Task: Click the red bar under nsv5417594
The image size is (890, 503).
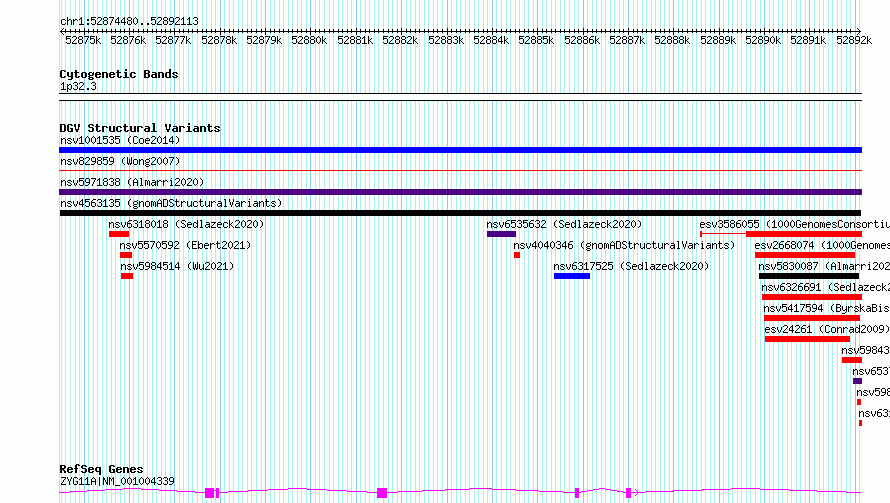Action: tap(813, 318)
